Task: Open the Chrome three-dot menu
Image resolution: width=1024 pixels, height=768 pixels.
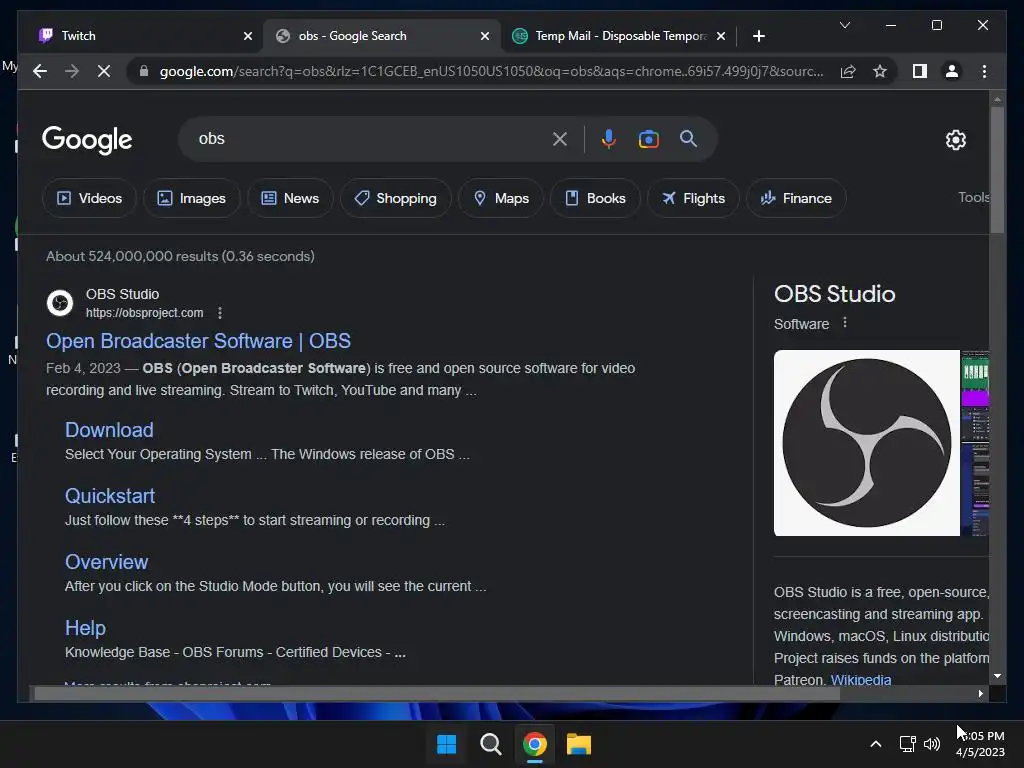Action: (984, 71)
